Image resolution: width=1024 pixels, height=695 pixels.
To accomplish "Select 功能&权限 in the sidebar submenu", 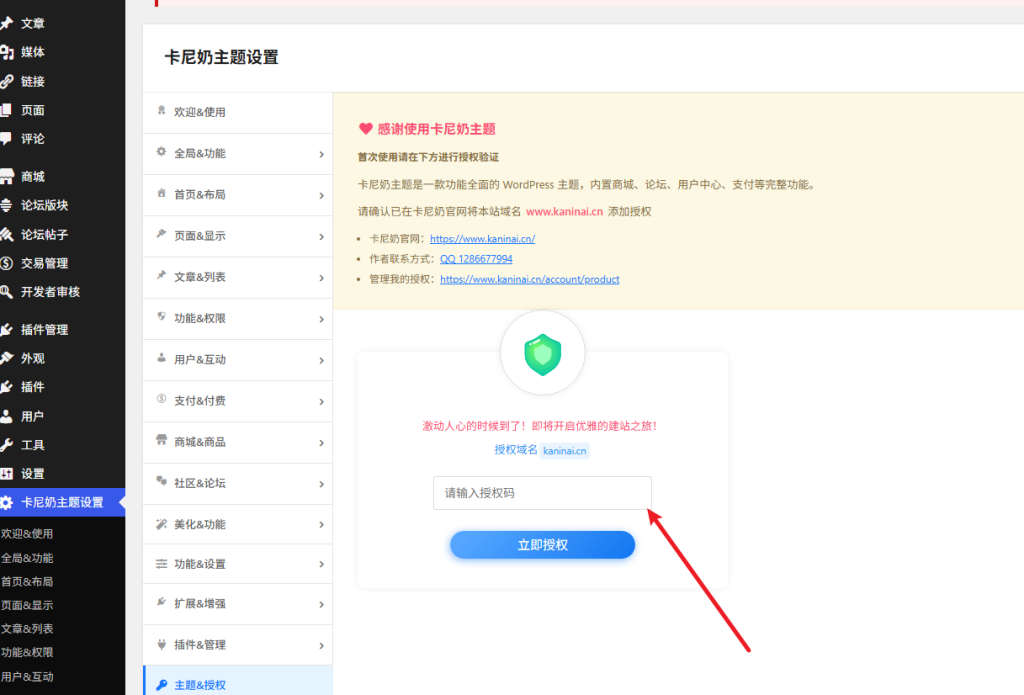I will [27, 652].
